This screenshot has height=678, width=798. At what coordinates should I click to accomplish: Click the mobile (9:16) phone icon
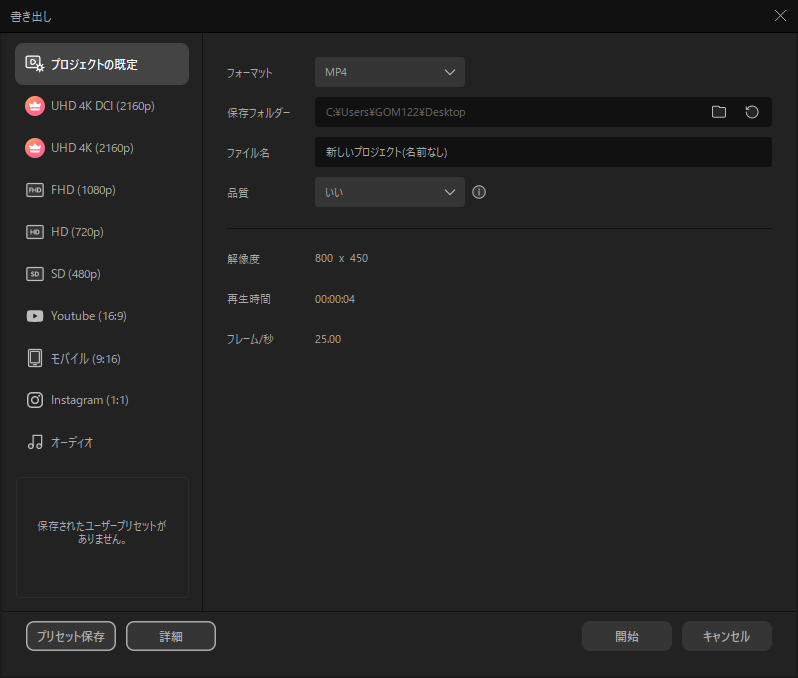(x=35, y=358)
